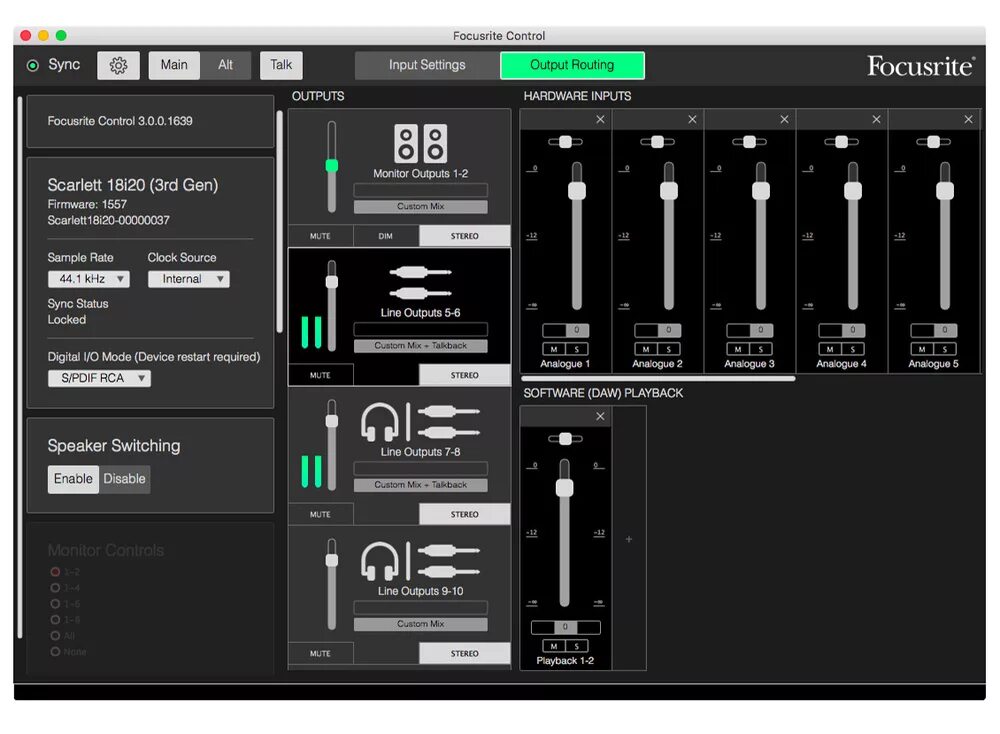The image size is (1000, 734).
Task: Open the settings gear icon
Action: pos(118,65)
